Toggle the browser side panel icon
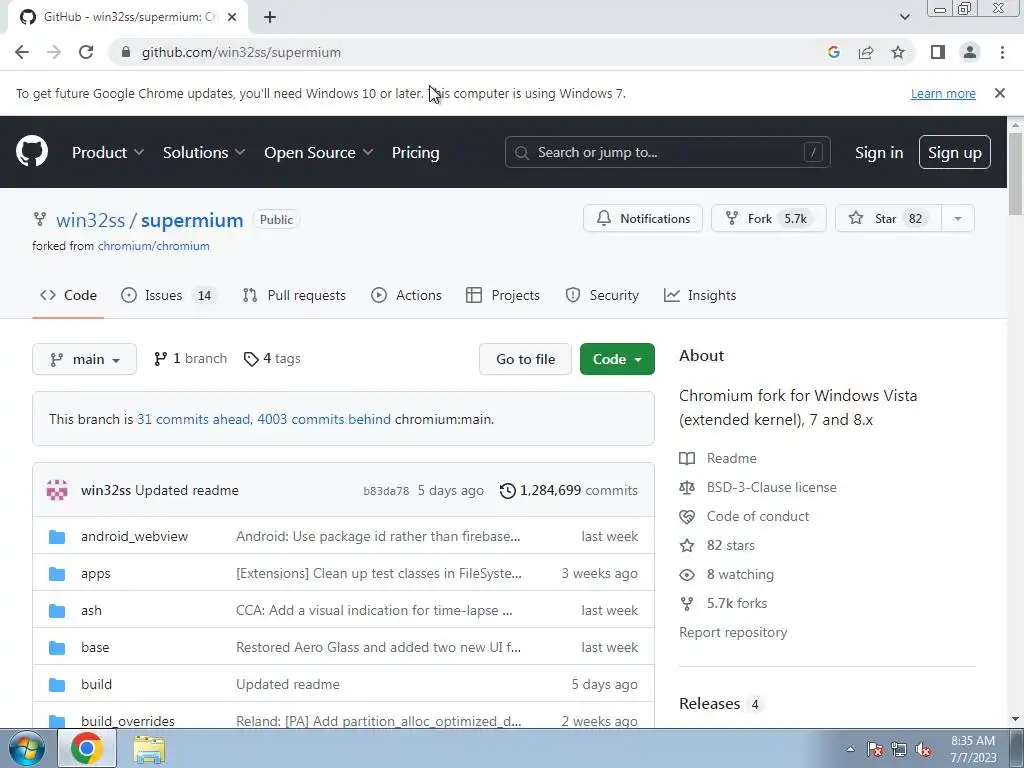The width and height of the screenshot is (1024, 768). 938,52
